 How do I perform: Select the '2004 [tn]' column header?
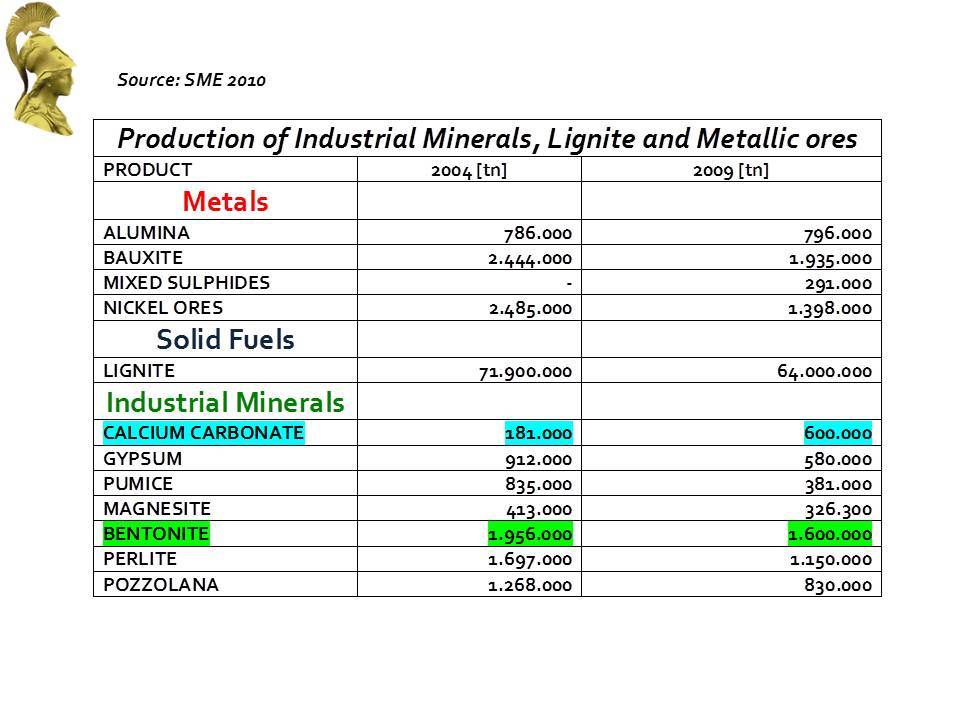pyautogui.click(x=469, y=170)
